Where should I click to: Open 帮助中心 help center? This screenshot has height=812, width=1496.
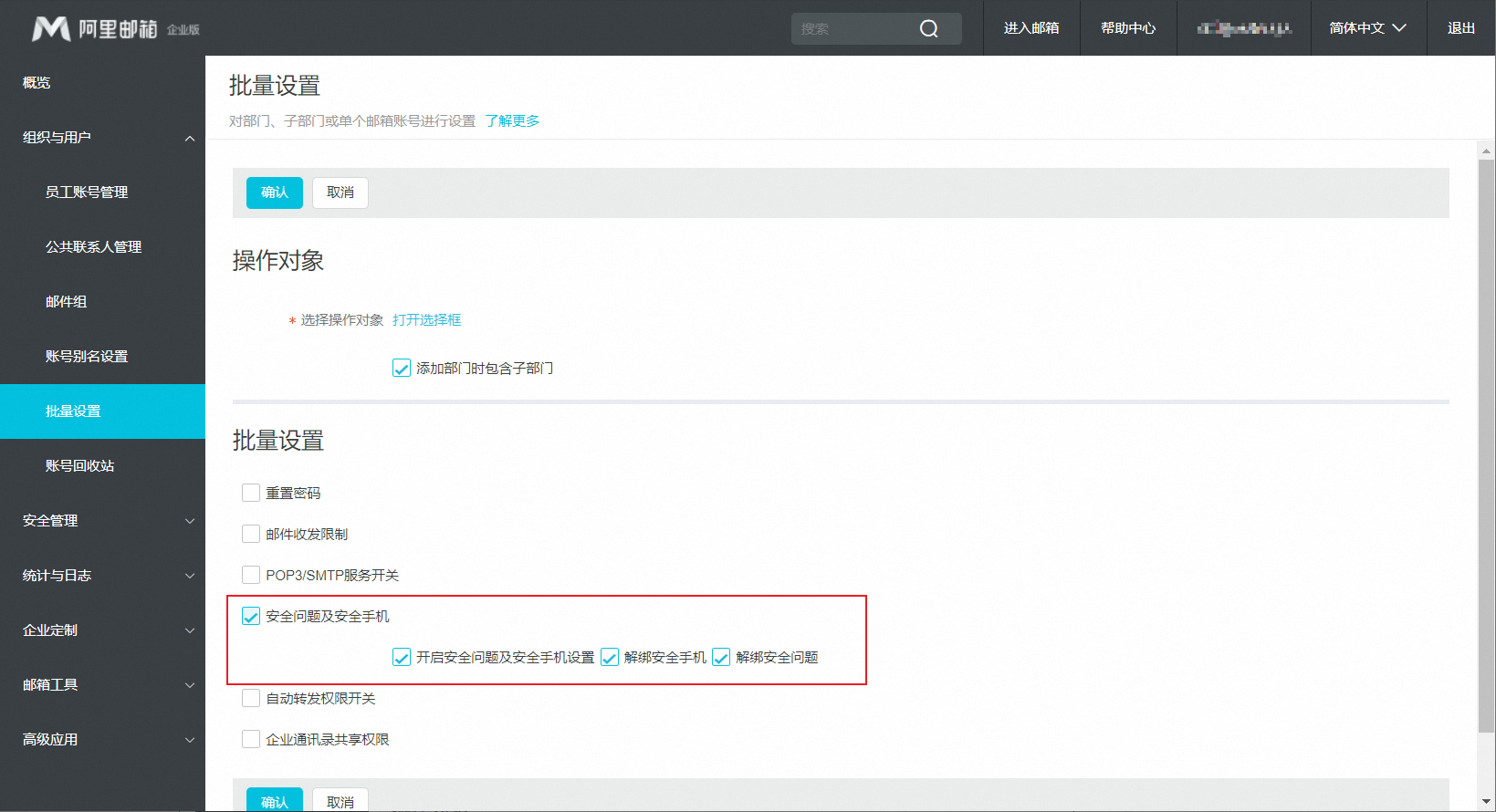coord(1128,28)
